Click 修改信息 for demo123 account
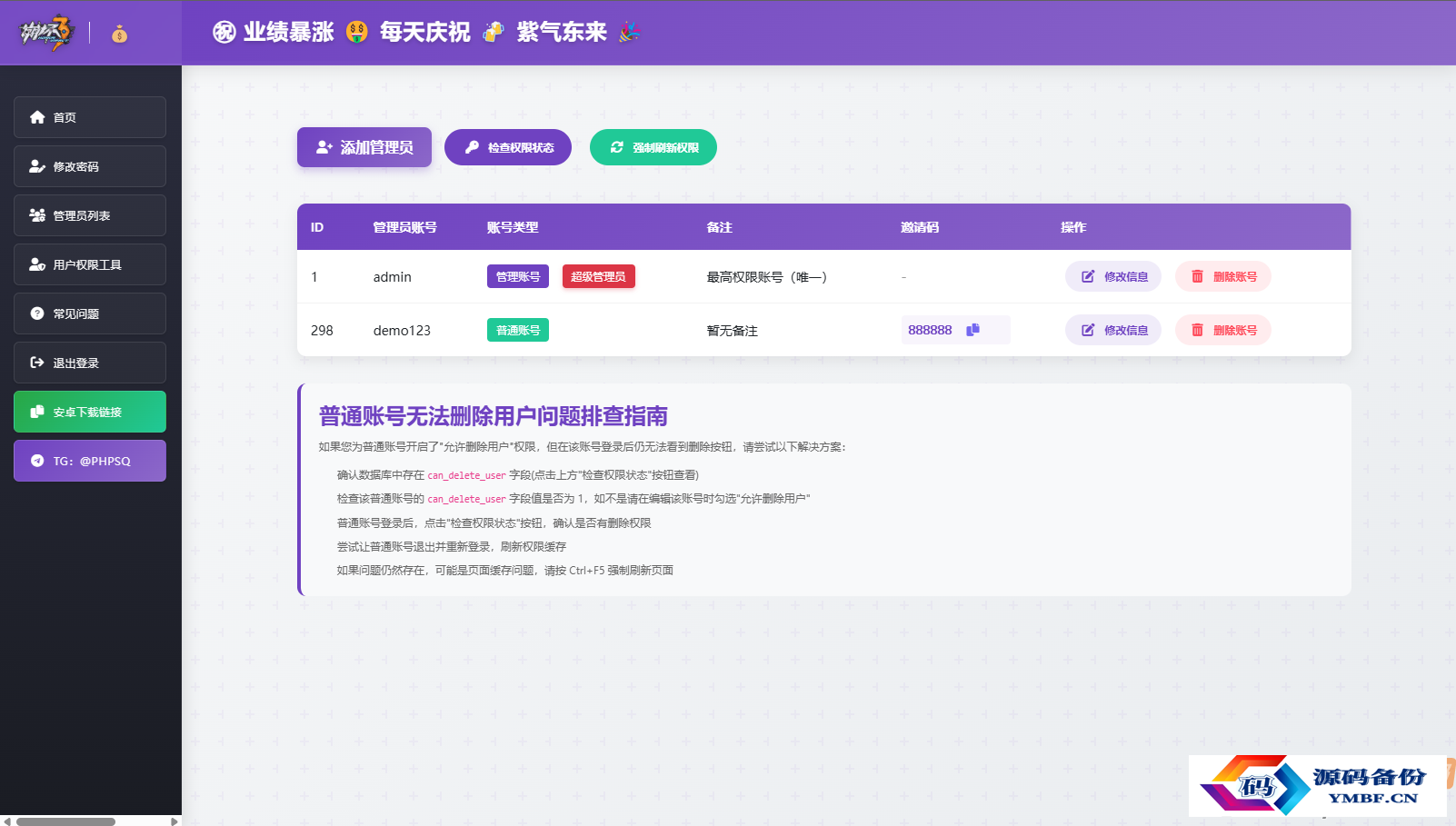Viewport: 1456px width, 826px height. 1113,330
